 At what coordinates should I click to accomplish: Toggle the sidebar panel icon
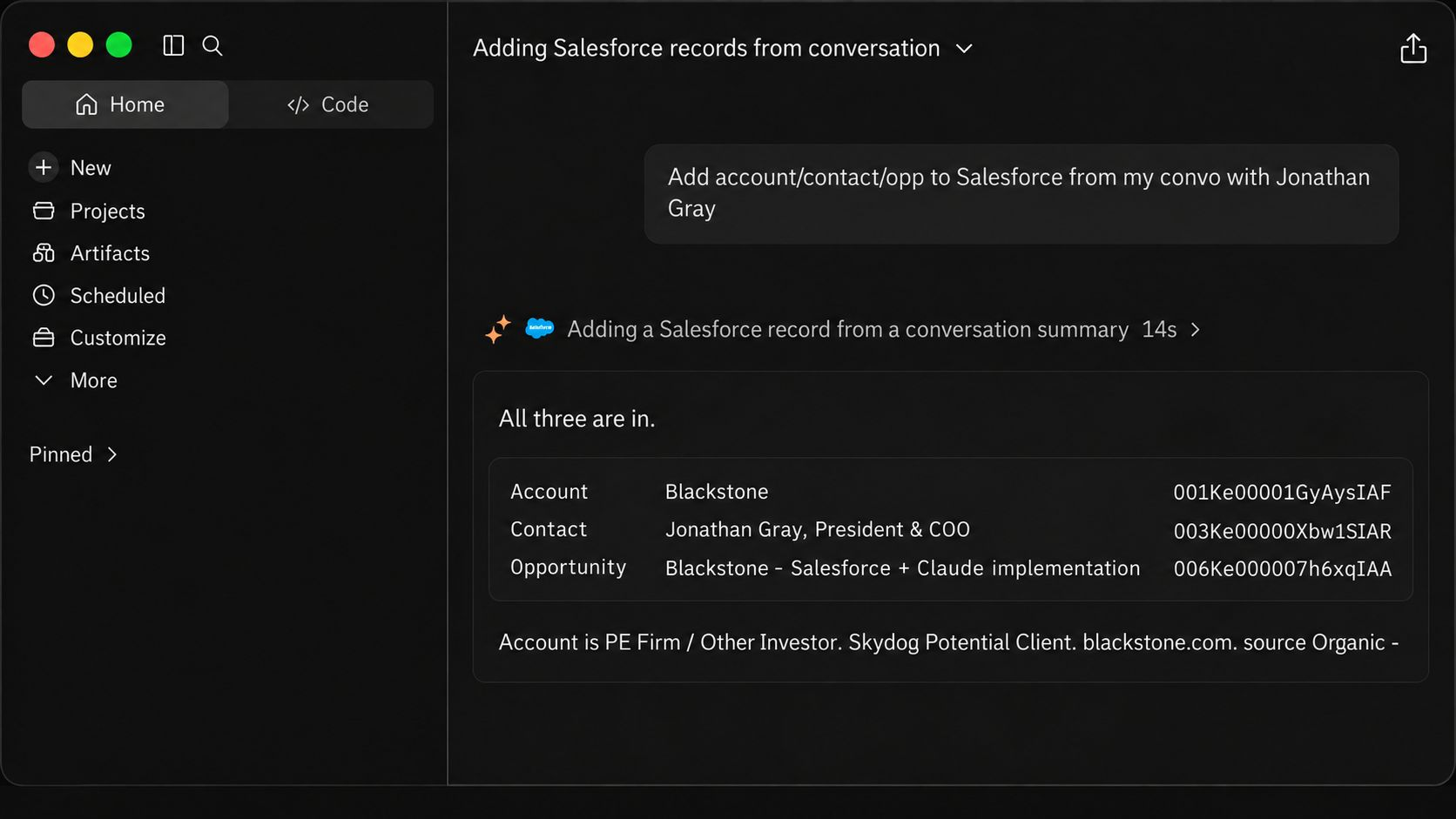click(x=173, y=45)
